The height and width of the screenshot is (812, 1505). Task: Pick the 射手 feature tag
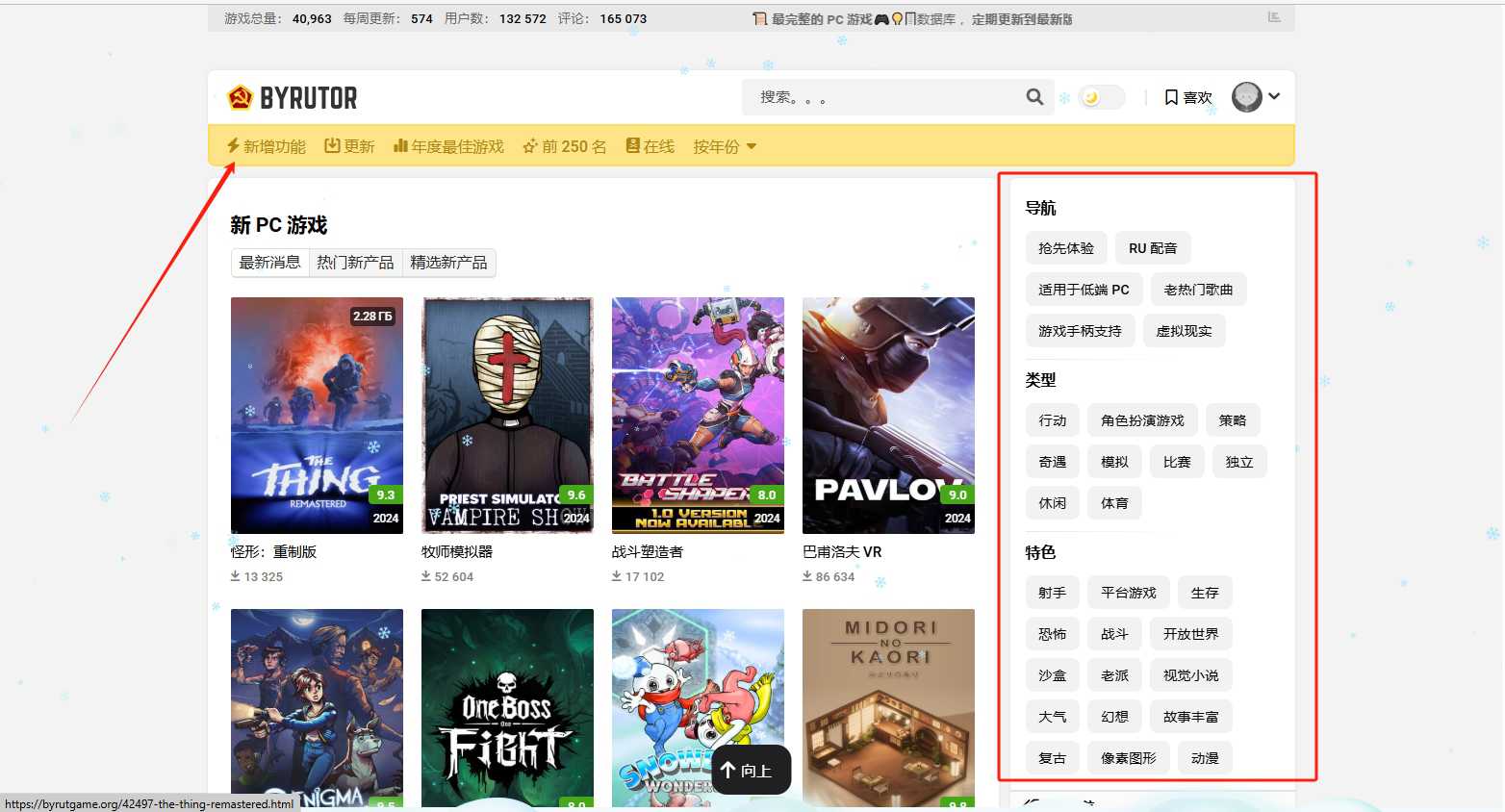click(x=1053, y=593)
